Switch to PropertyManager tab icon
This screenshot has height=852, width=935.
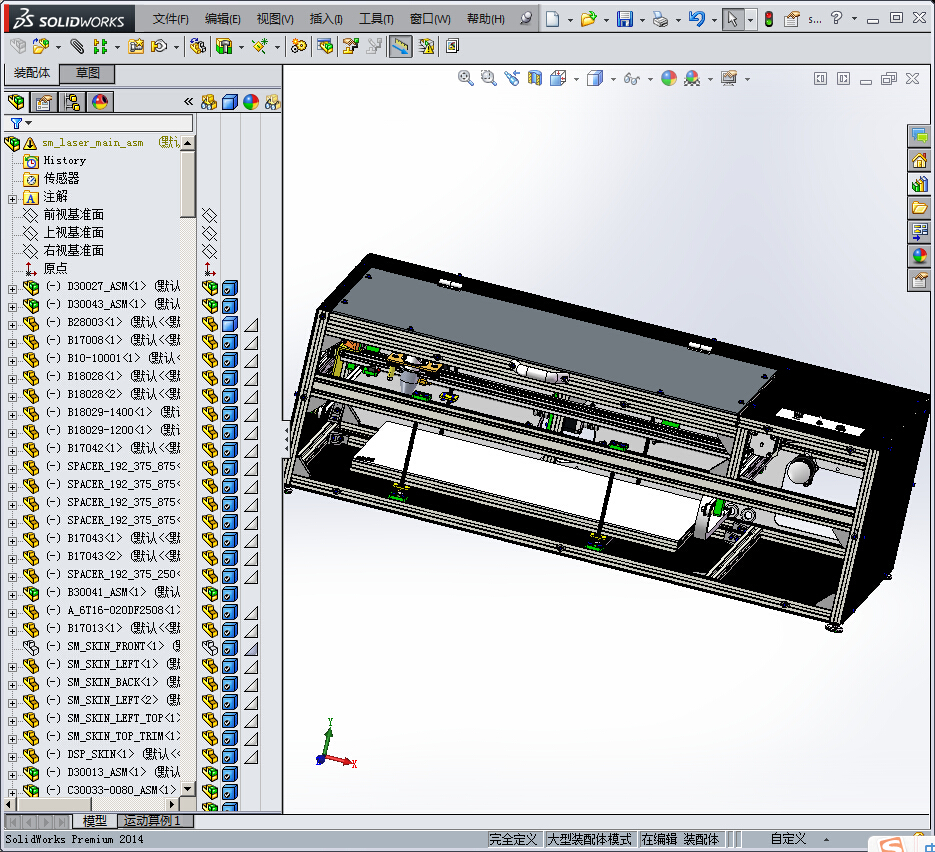click(44, 103)
